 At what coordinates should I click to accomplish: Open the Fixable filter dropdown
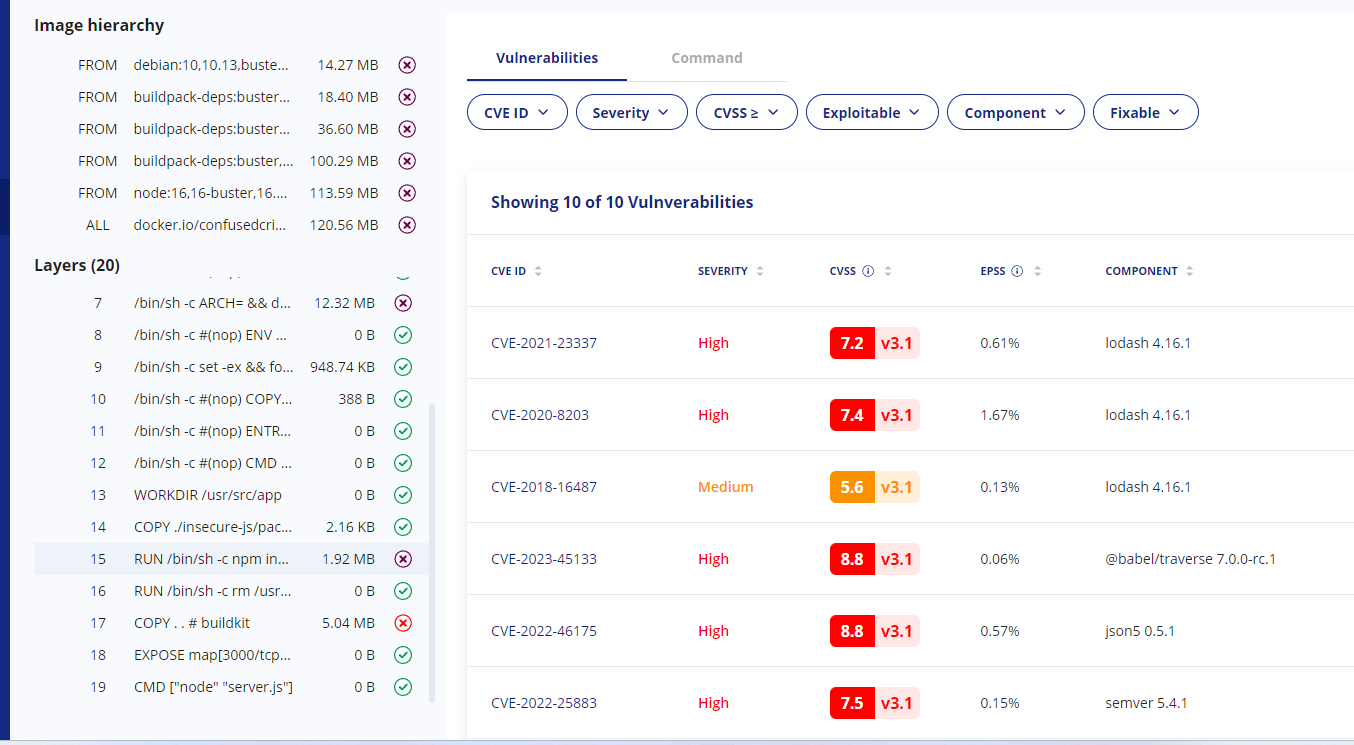pos(1145,113)
